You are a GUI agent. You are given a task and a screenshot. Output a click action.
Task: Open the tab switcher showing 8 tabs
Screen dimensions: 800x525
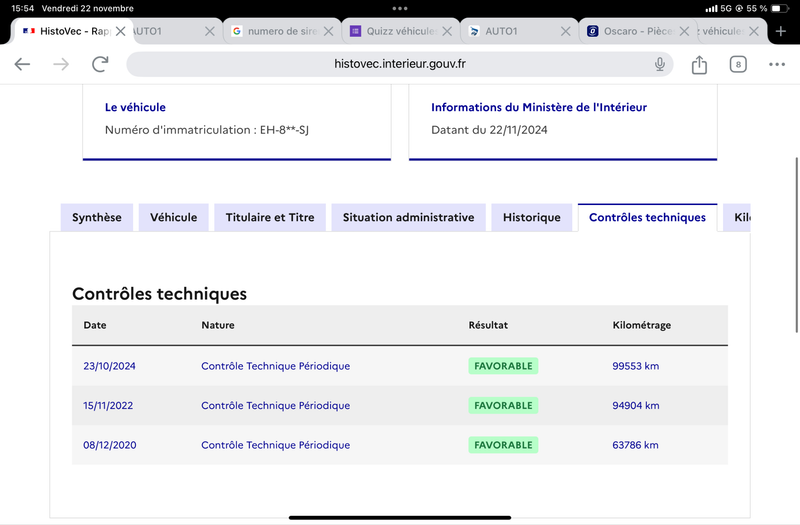point(738,64)
